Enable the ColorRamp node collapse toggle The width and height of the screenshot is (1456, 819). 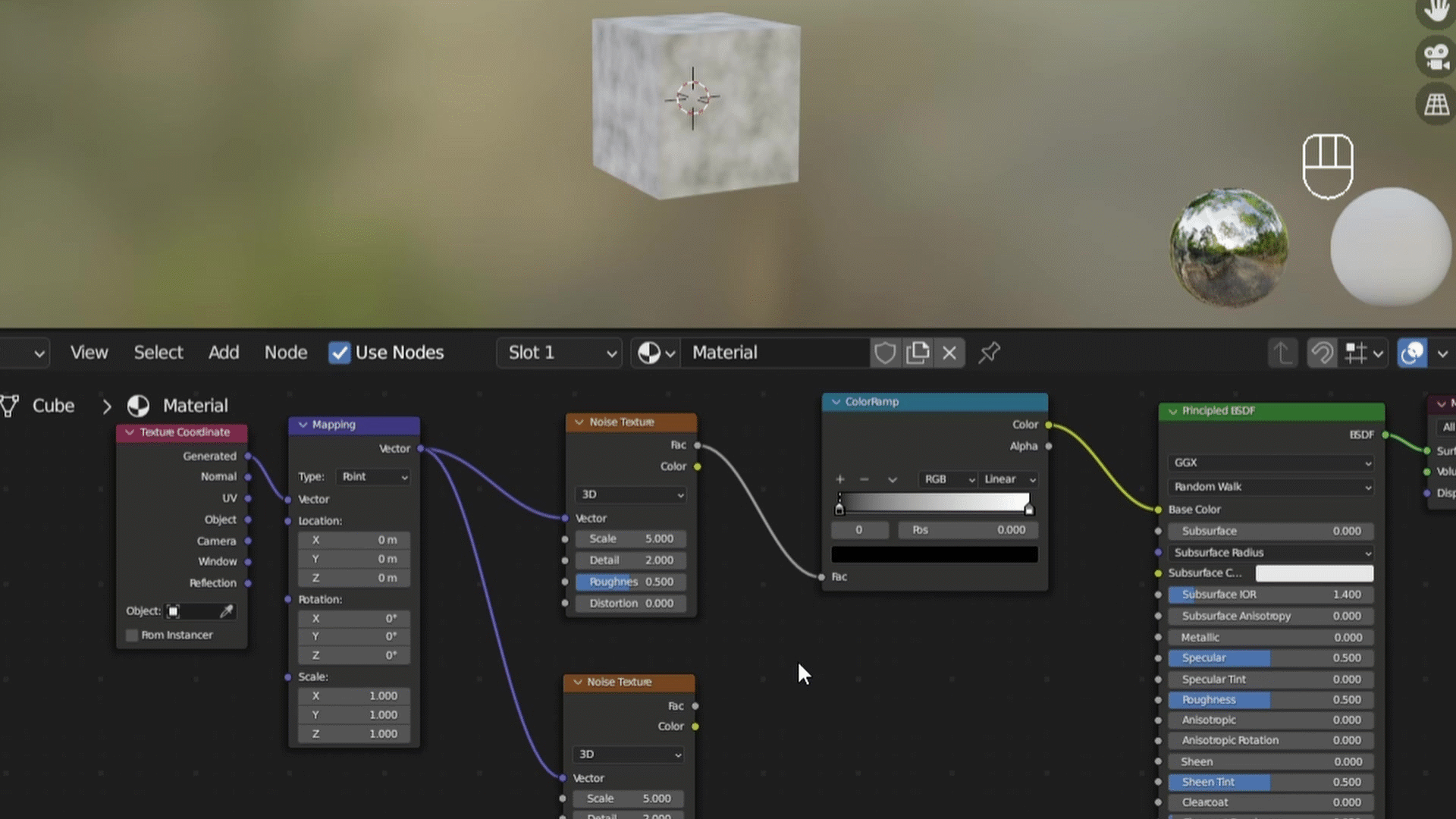[834, 401]
